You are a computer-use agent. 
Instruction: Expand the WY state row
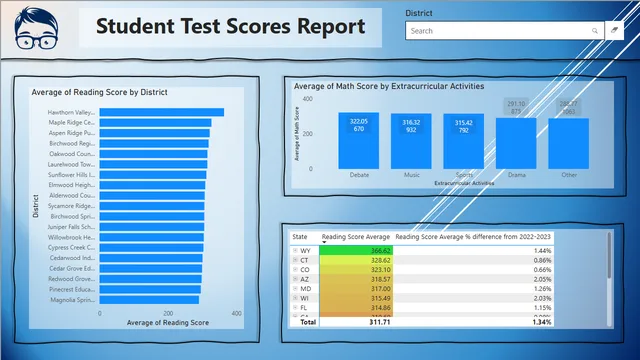(x=295, y=251)
